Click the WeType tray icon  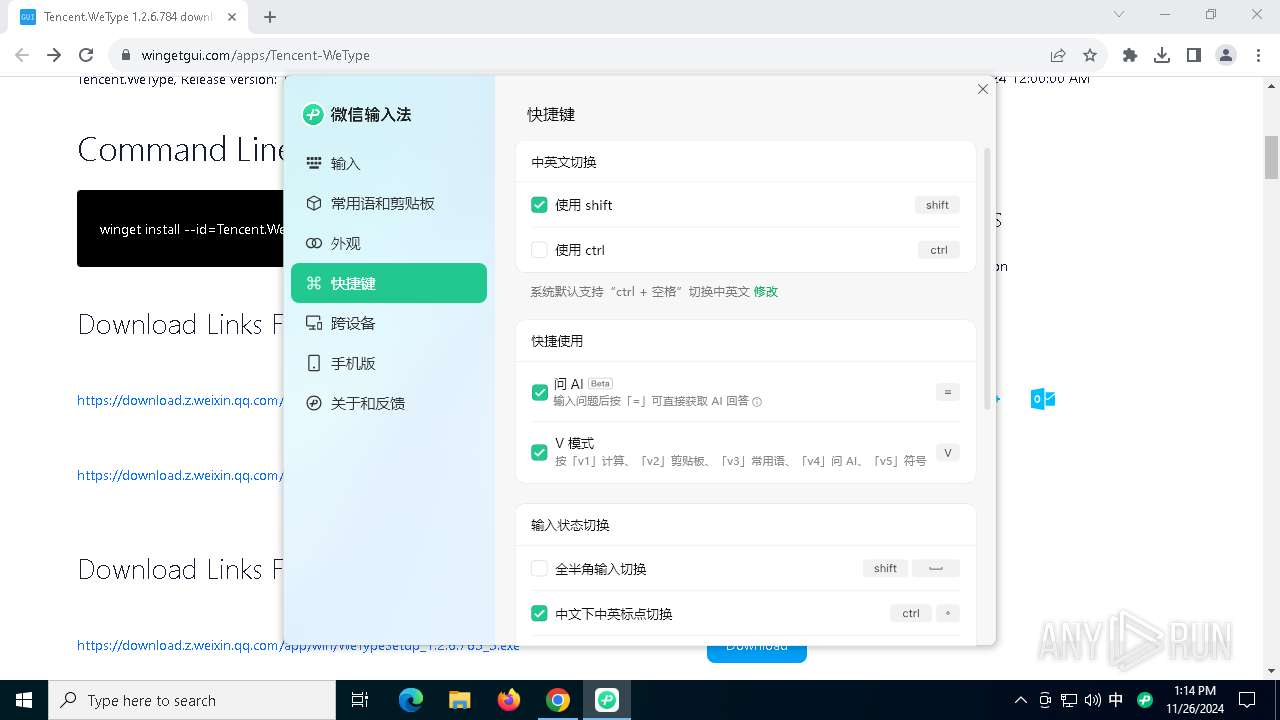1145,700
